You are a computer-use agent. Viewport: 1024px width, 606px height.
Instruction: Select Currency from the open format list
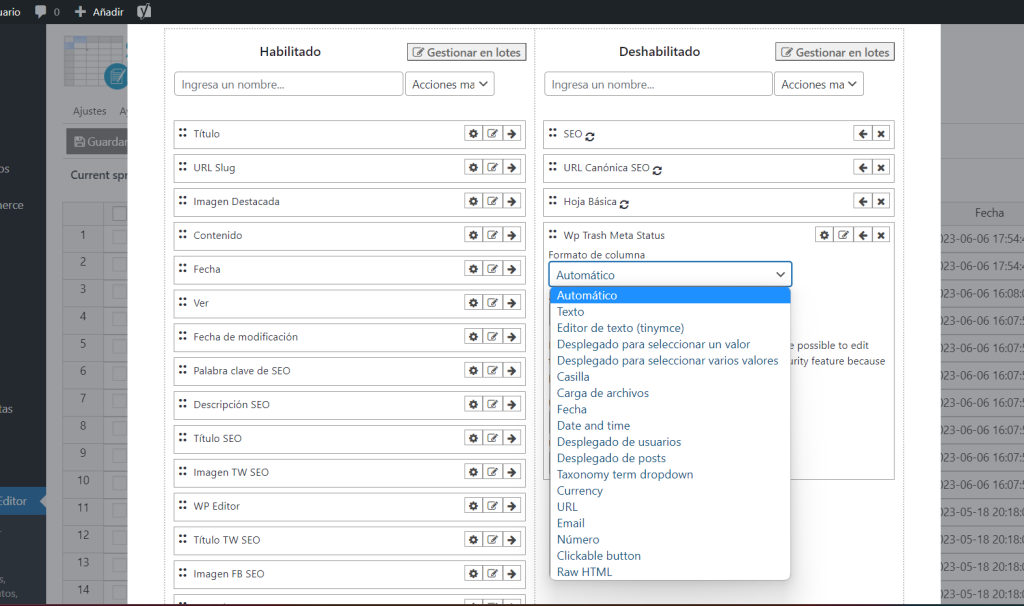point(579,490)
